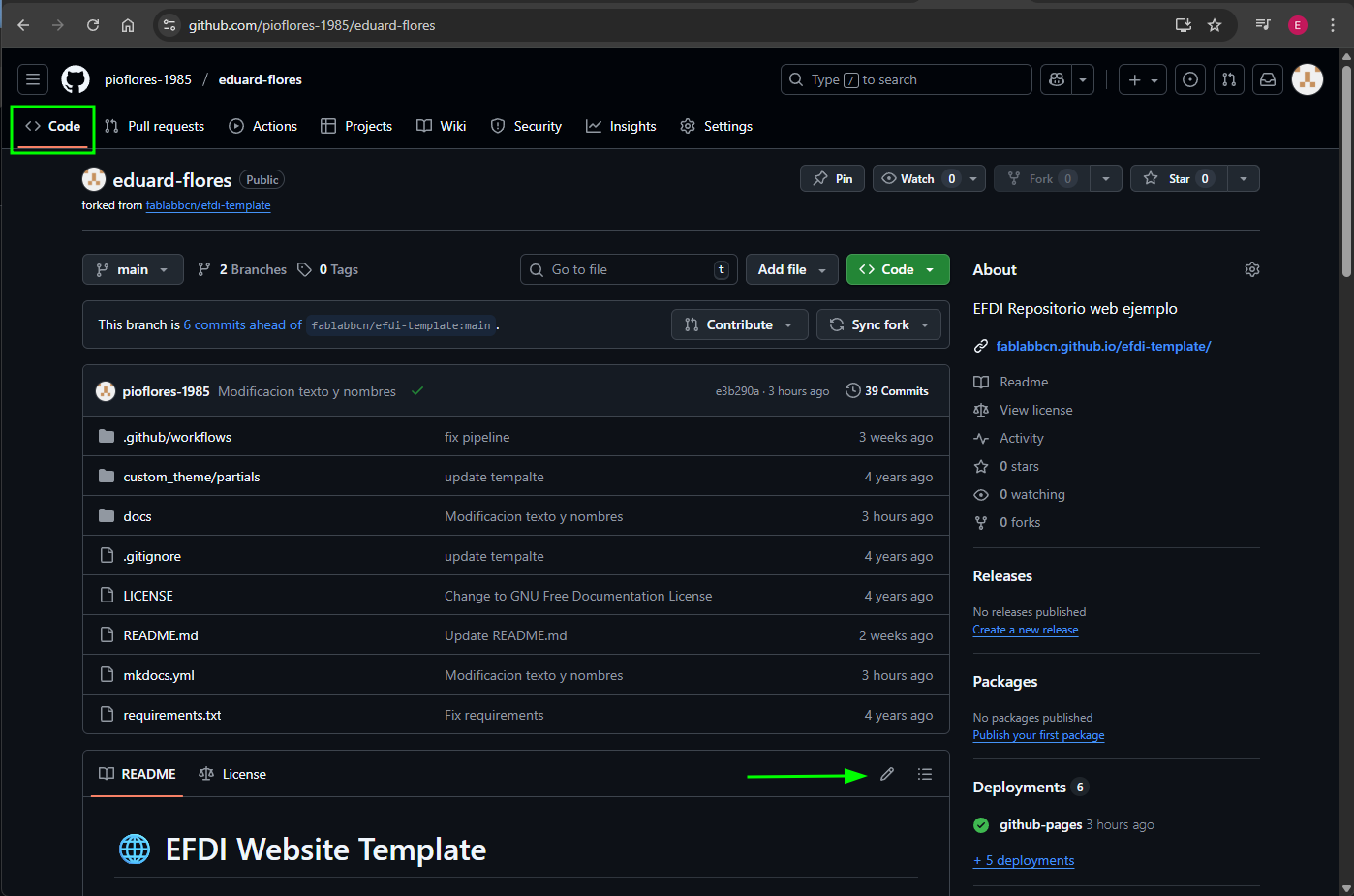
Task: Open the About settings gear icon
Action: 1251,269
